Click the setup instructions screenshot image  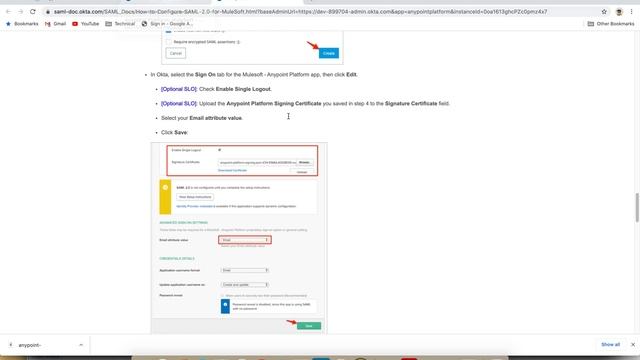pos(239,238)
